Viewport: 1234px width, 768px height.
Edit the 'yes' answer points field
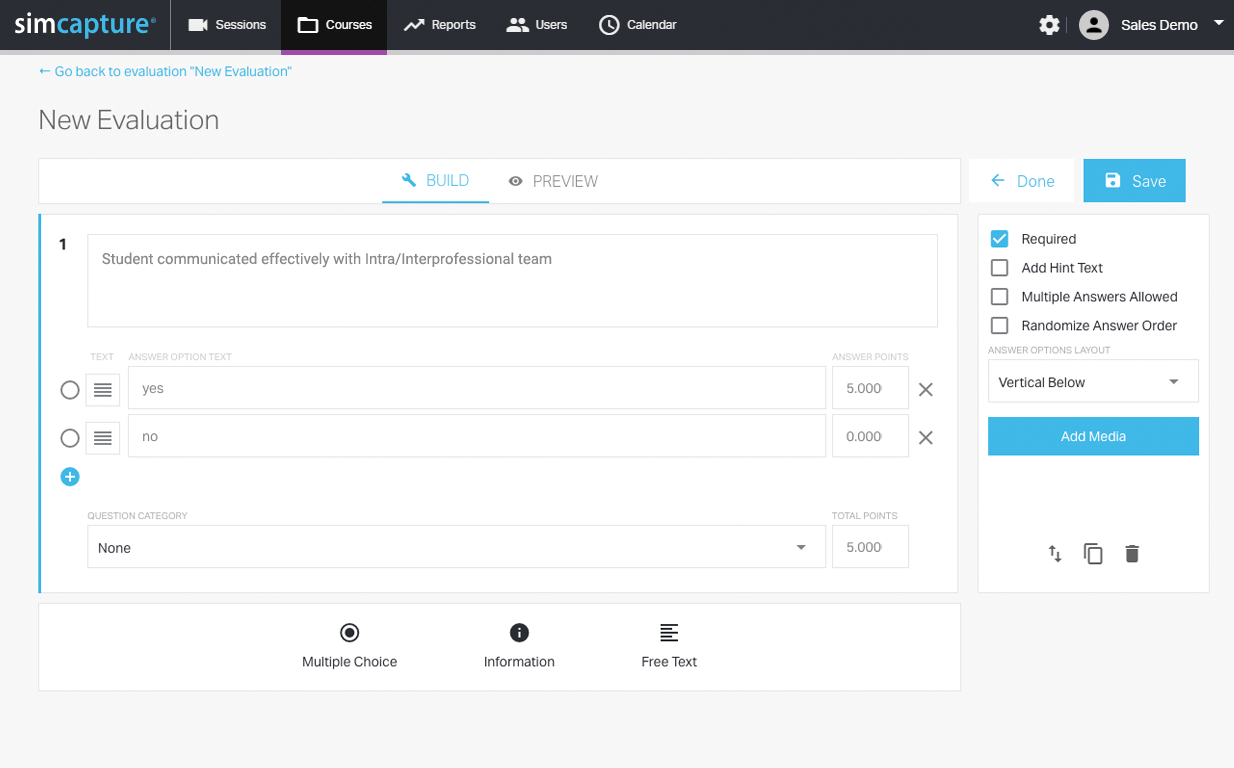tap(869, 389)
